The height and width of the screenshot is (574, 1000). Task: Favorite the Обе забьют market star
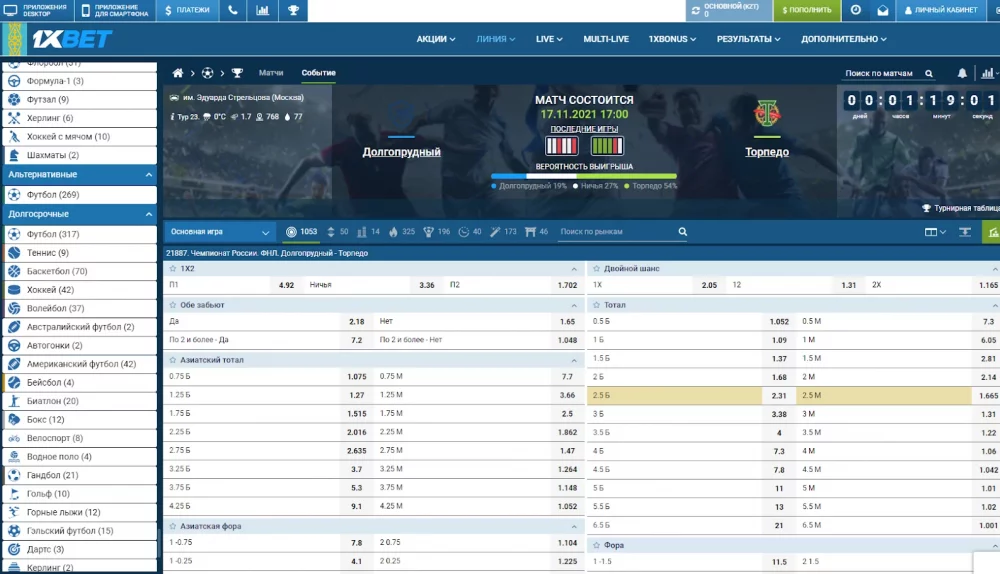tap(172, 305)
